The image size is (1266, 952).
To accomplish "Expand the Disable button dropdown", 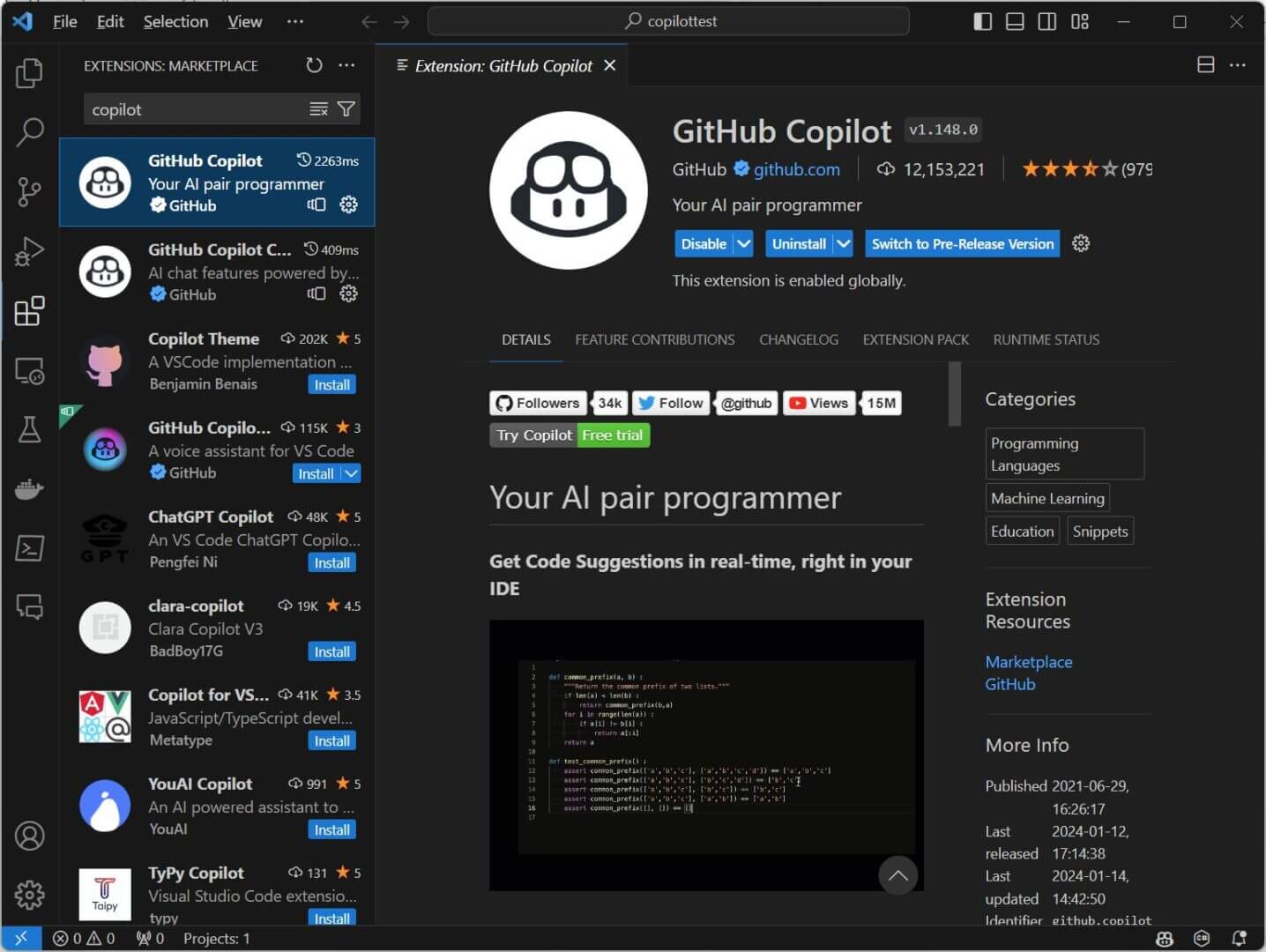I will click(741, 243).
